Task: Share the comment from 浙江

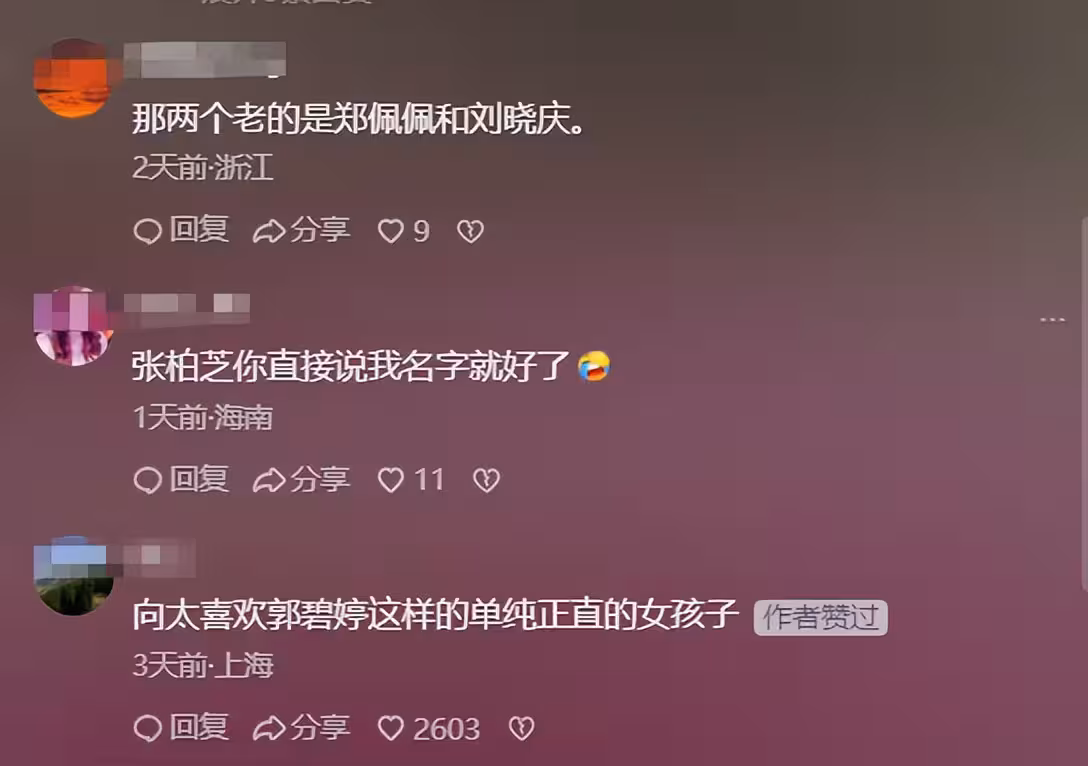Action: (302, 230)
